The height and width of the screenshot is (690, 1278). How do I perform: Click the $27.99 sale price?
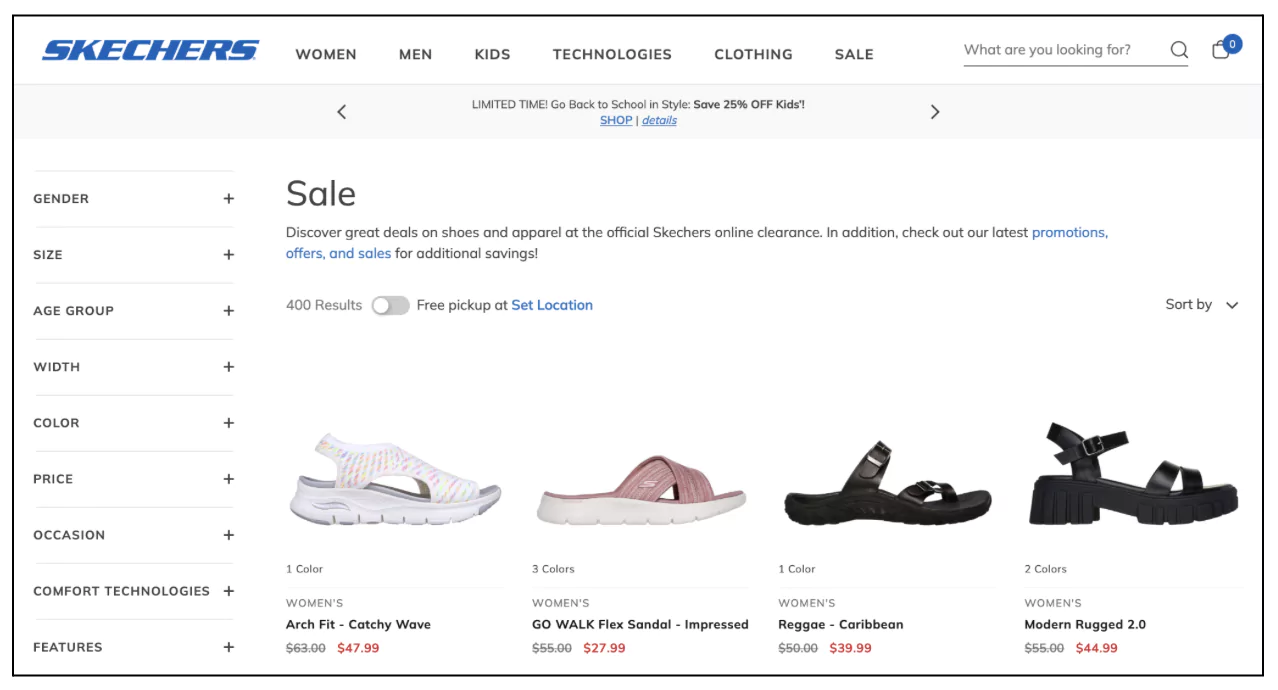[x=604, y=648]
